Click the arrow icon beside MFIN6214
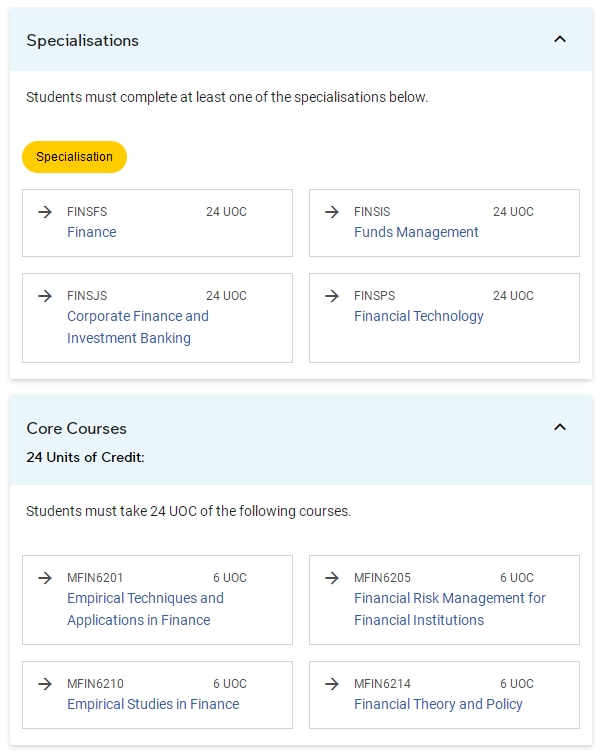The width and height of the screenshot is (602, 754). [x=332, y=684]
